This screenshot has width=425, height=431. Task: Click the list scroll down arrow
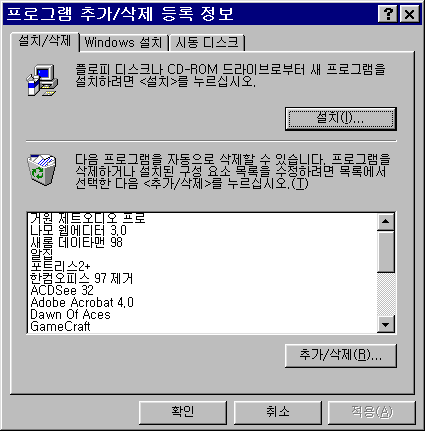386,324
